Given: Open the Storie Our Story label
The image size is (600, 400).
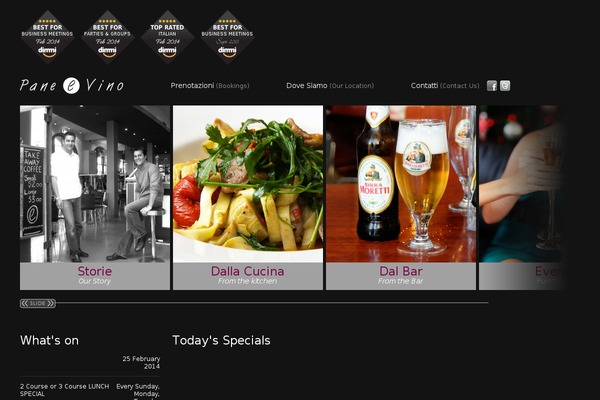Looking at the screenshot, I should coord(95,276).
